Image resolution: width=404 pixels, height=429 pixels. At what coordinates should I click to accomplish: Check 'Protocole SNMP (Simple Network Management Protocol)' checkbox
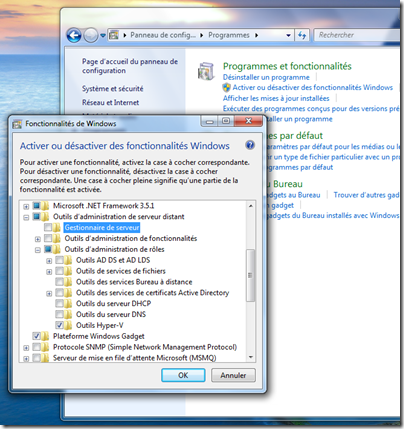pyautogui.click(x=36, y=347)
